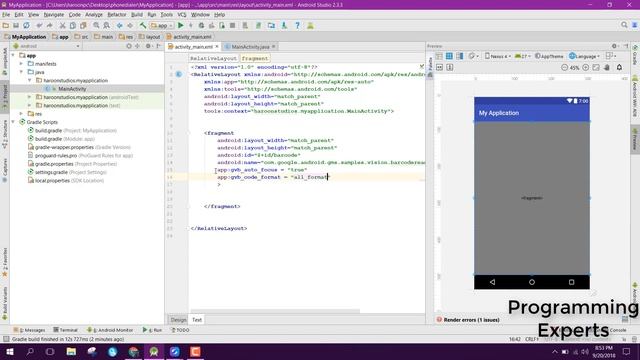
Task: Click the Redo arrow icon
Action: pos(49,25)
